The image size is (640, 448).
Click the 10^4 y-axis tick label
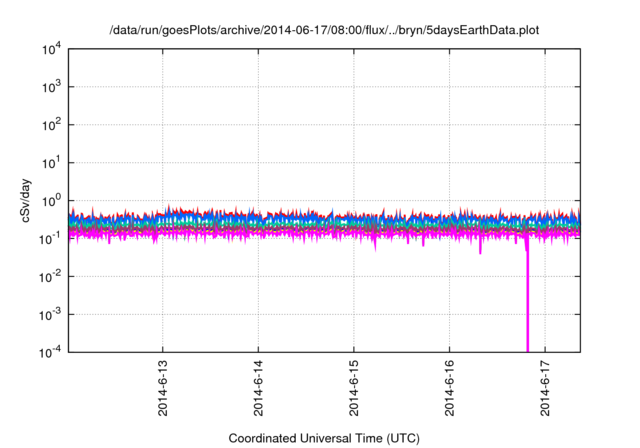(51, 50)
